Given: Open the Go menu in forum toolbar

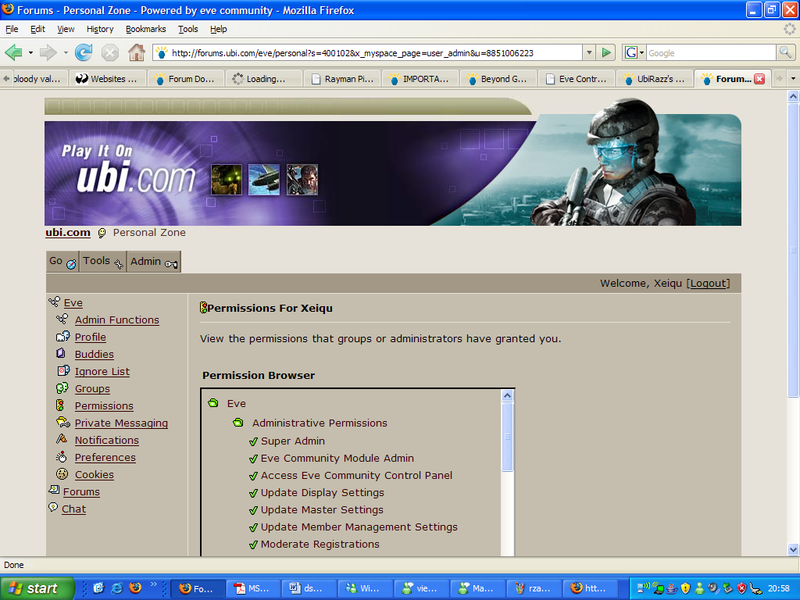Looking at the screenshot, I should click(x=62, y=261).
